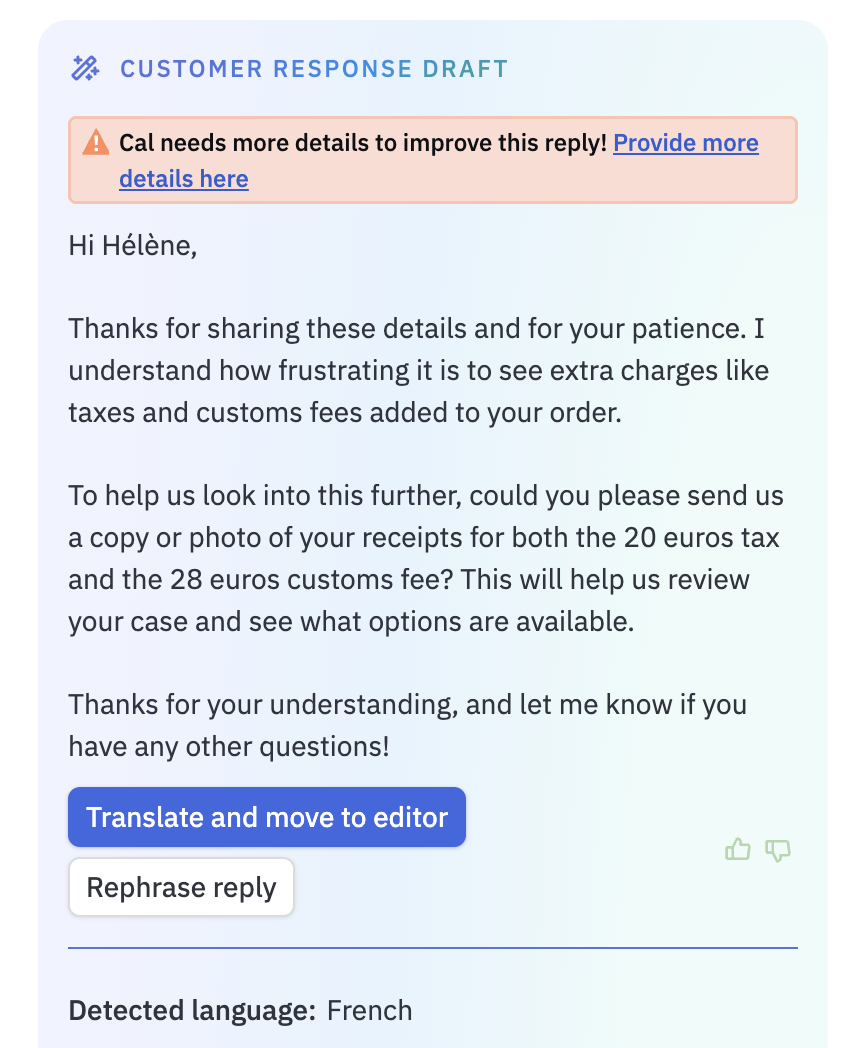This screenshot has height=1048, width=864.
Task: Click the magic wand draft icon
Action: (85, 68)
